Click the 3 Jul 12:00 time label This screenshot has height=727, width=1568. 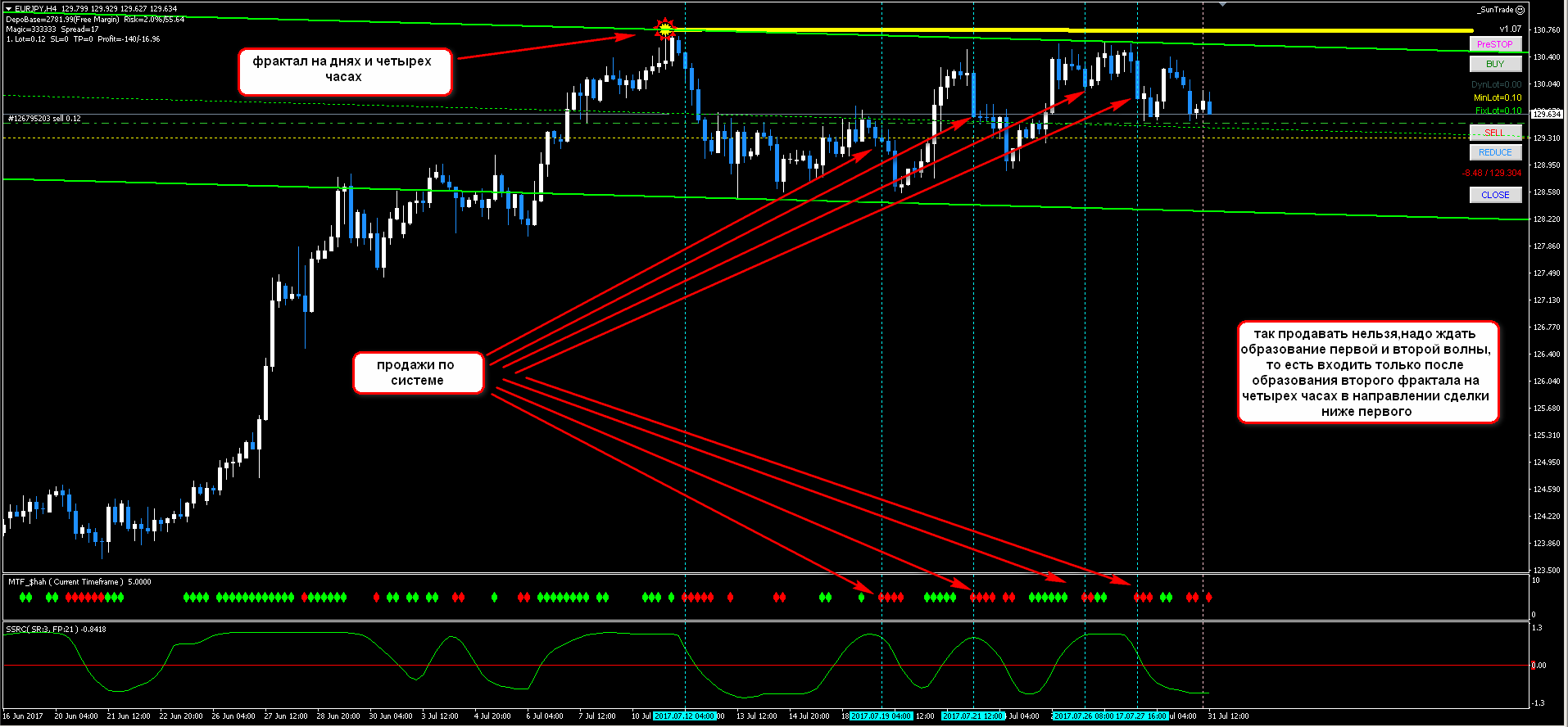point(440,716)
